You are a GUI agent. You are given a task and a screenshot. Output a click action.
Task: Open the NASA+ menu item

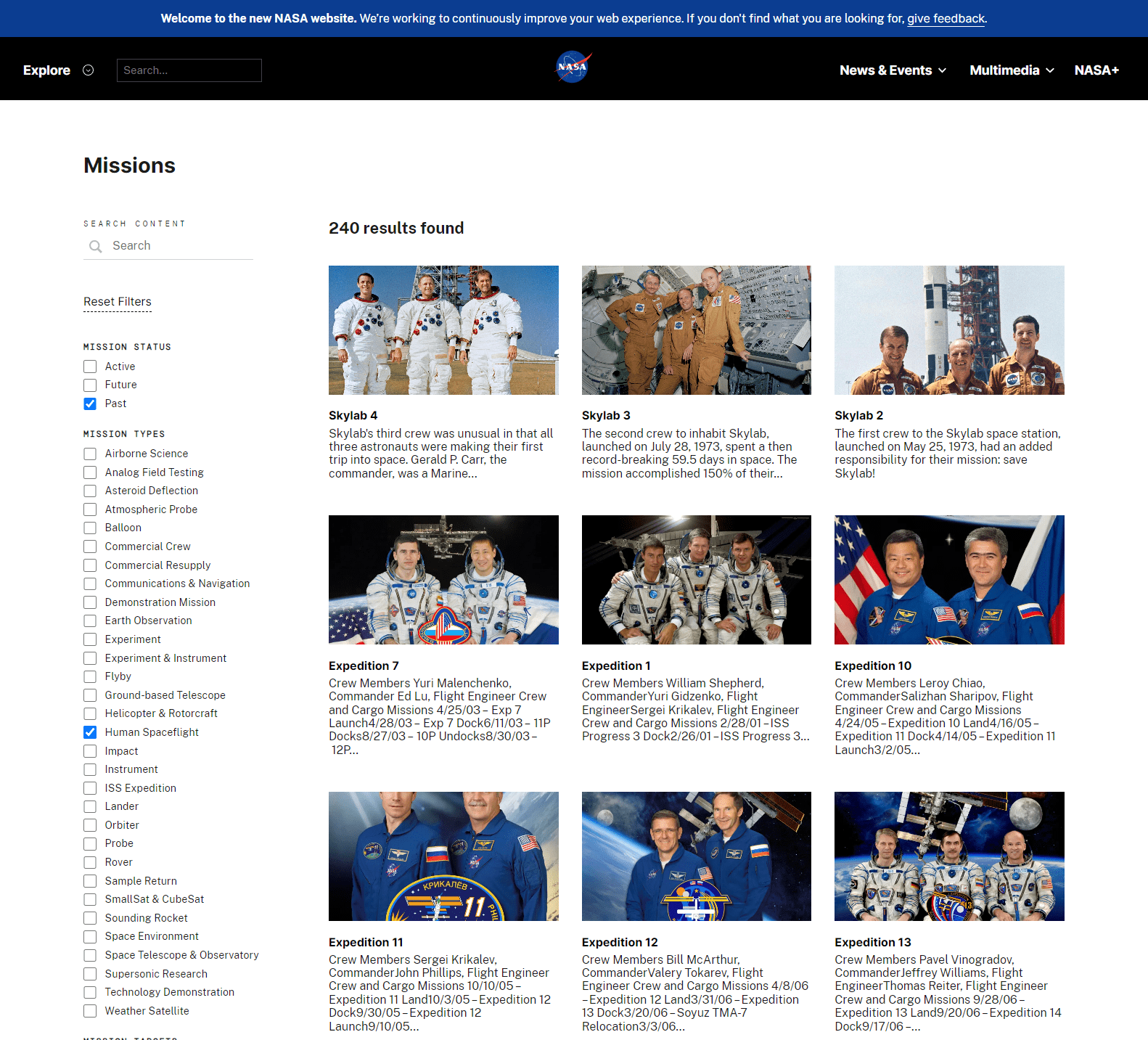(x=1096, y=70)
